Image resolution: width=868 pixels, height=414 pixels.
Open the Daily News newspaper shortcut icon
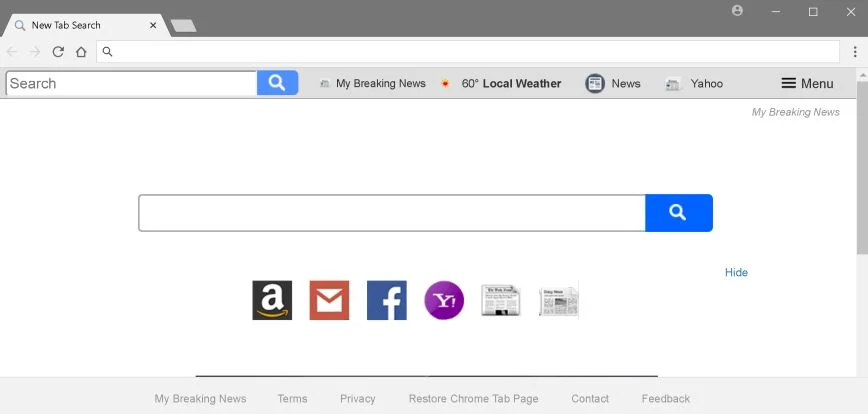559,302
